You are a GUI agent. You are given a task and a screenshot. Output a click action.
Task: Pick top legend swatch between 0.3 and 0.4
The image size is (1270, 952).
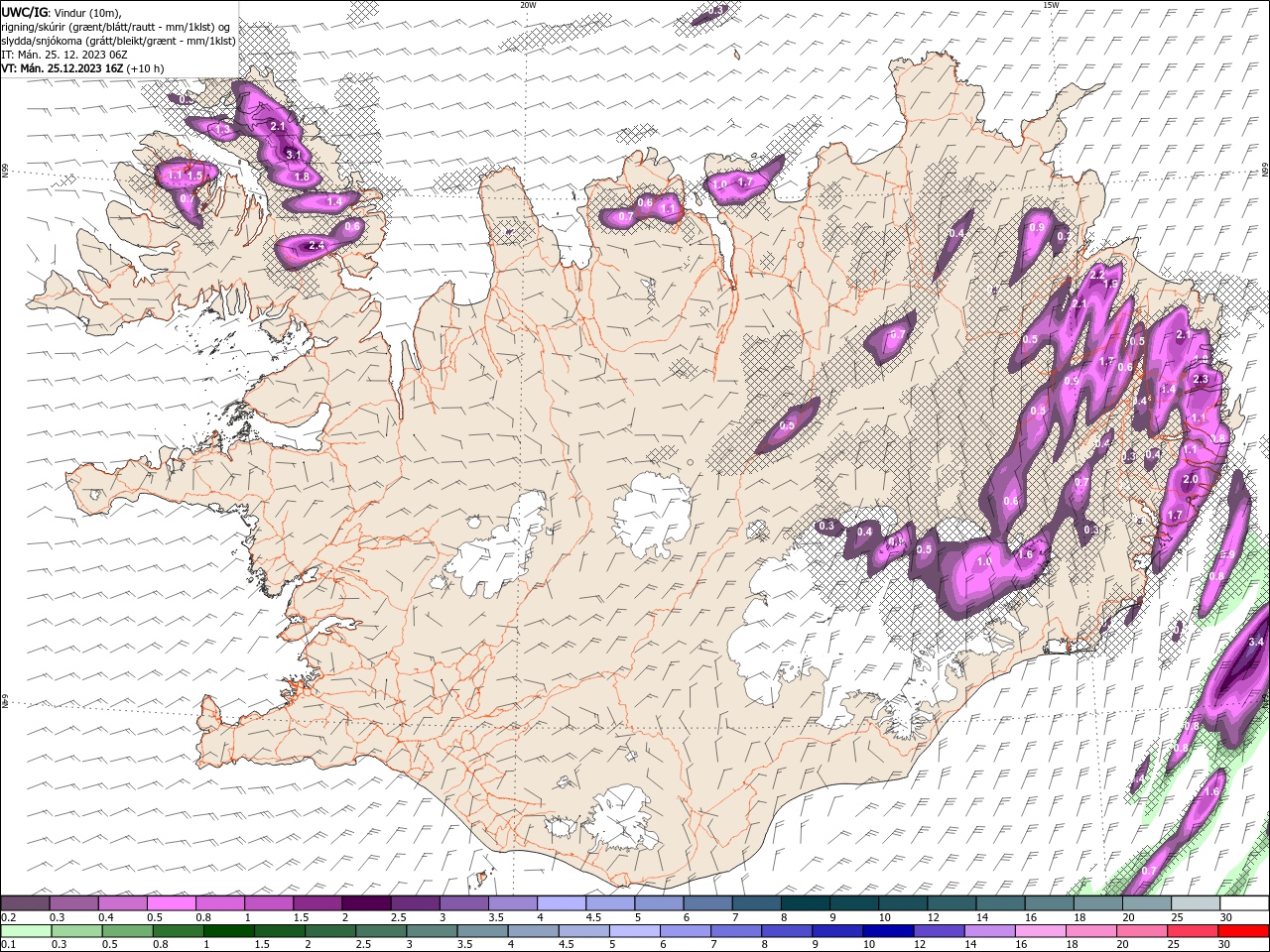pyautogui.click(x=73, y=903)
